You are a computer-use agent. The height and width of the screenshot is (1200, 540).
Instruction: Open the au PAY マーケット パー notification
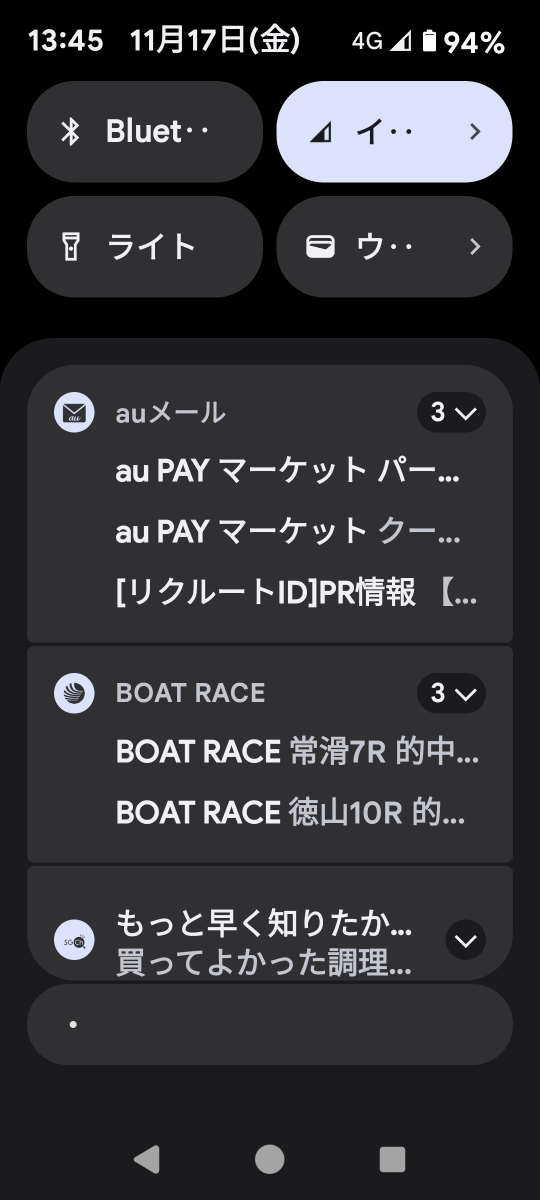(288, 473)
